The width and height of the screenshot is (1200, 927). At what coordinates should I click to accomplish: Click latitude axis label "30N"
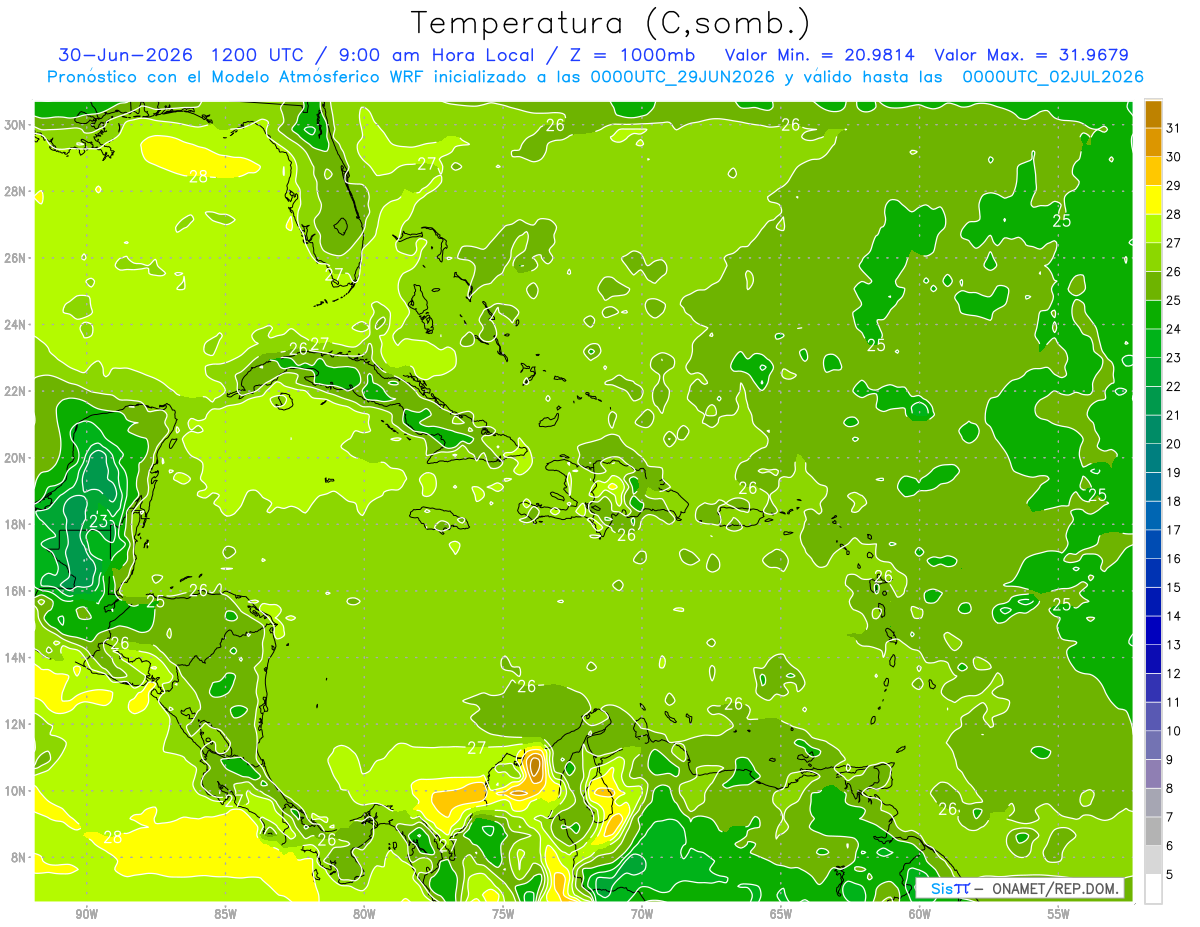pos(16,124)
